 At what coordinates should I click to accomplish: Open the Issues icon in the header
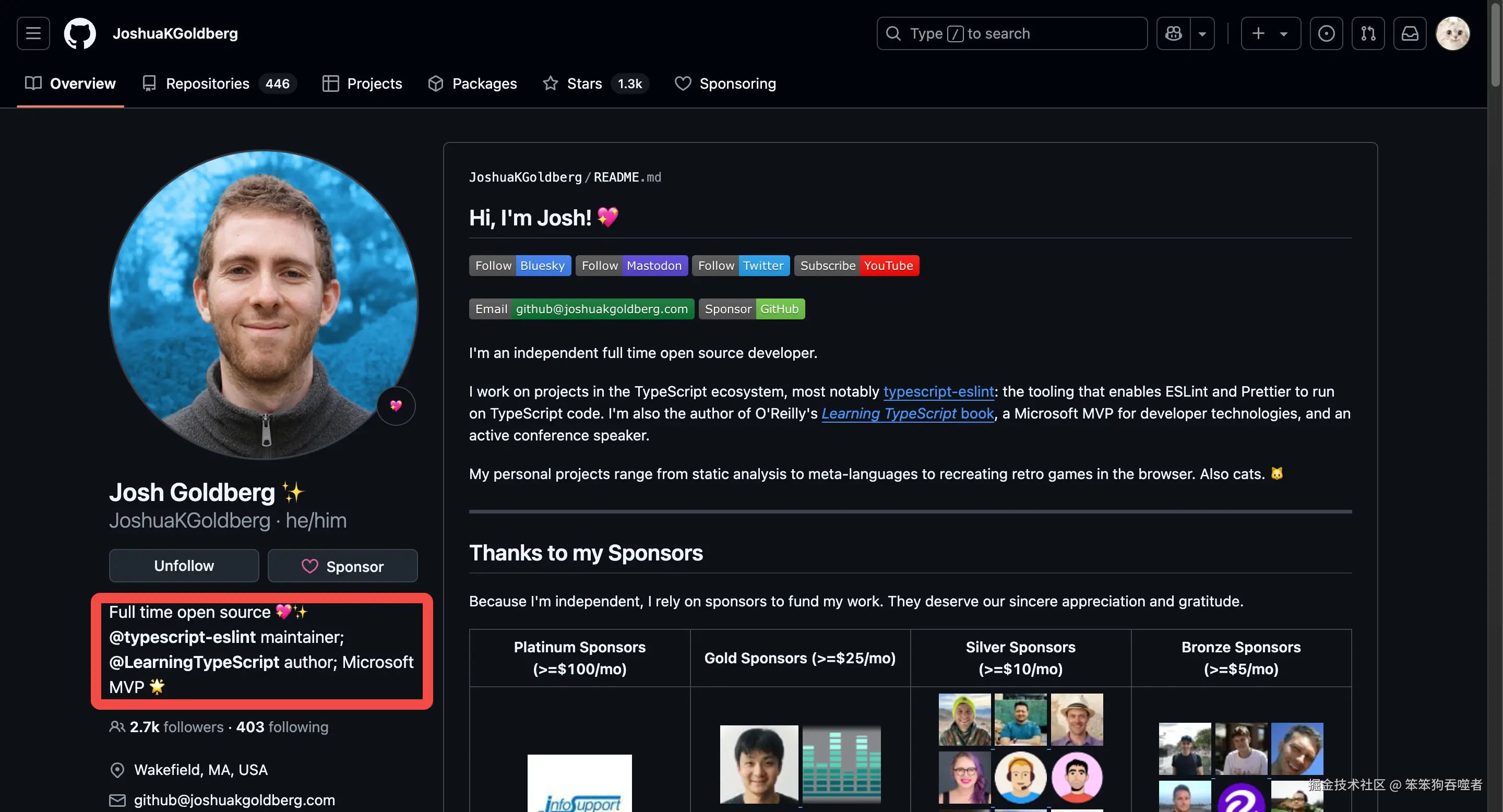click(1326, 33)
